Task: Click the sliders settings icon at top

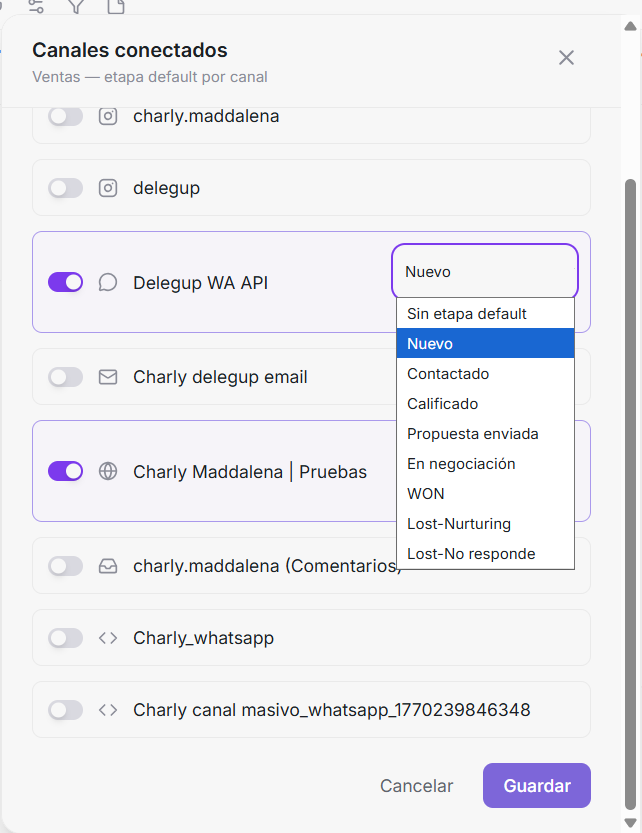Action: click(x=36, y=6)
